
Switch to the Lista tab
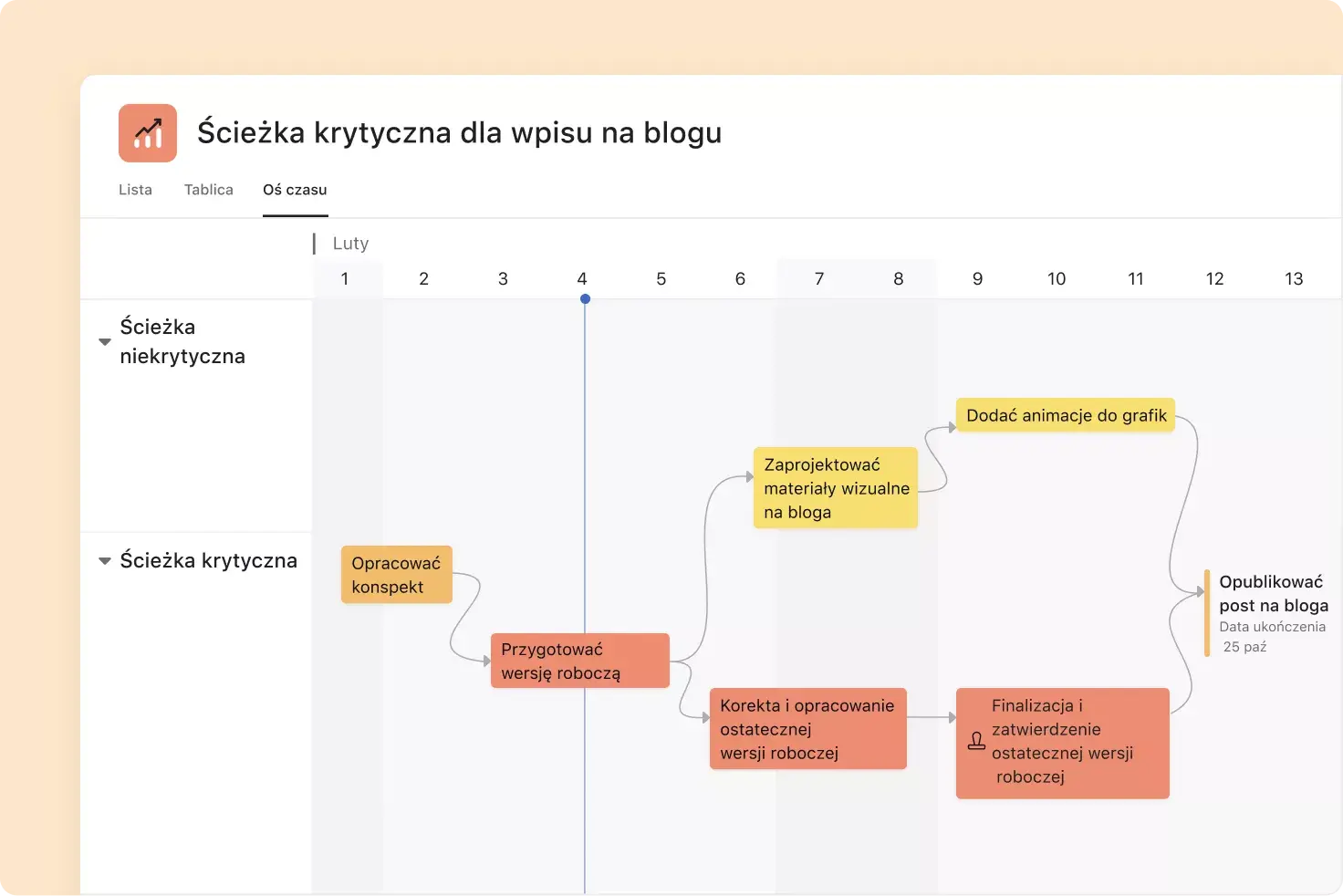(x=135, y=190)
